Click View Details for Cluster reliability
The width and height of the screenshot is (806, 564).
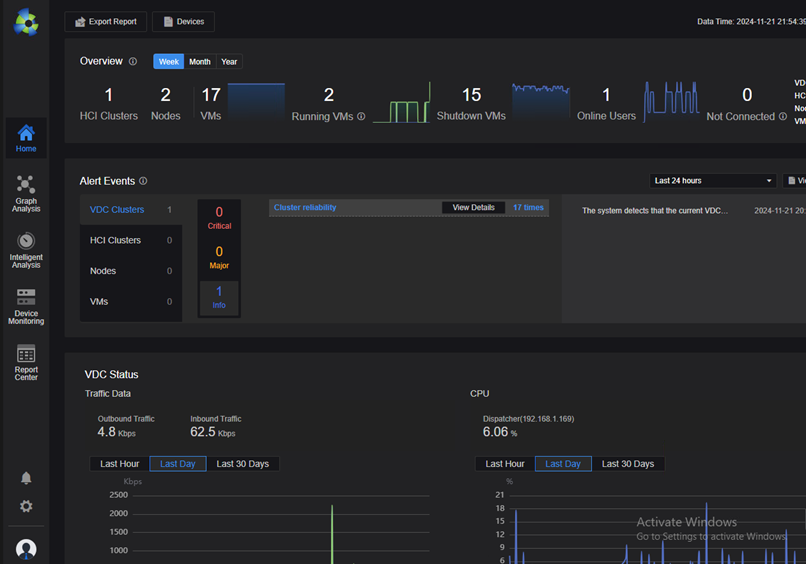473,208
